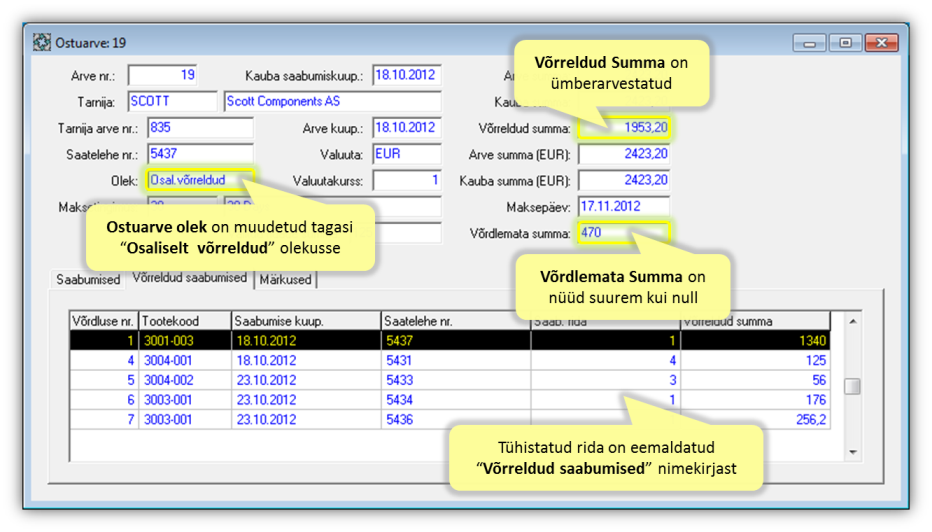Screen dimensions: 932x532
Task: Select row with Tootekood 3004-001
Action: pyautogui.click(x=449, y=360)
